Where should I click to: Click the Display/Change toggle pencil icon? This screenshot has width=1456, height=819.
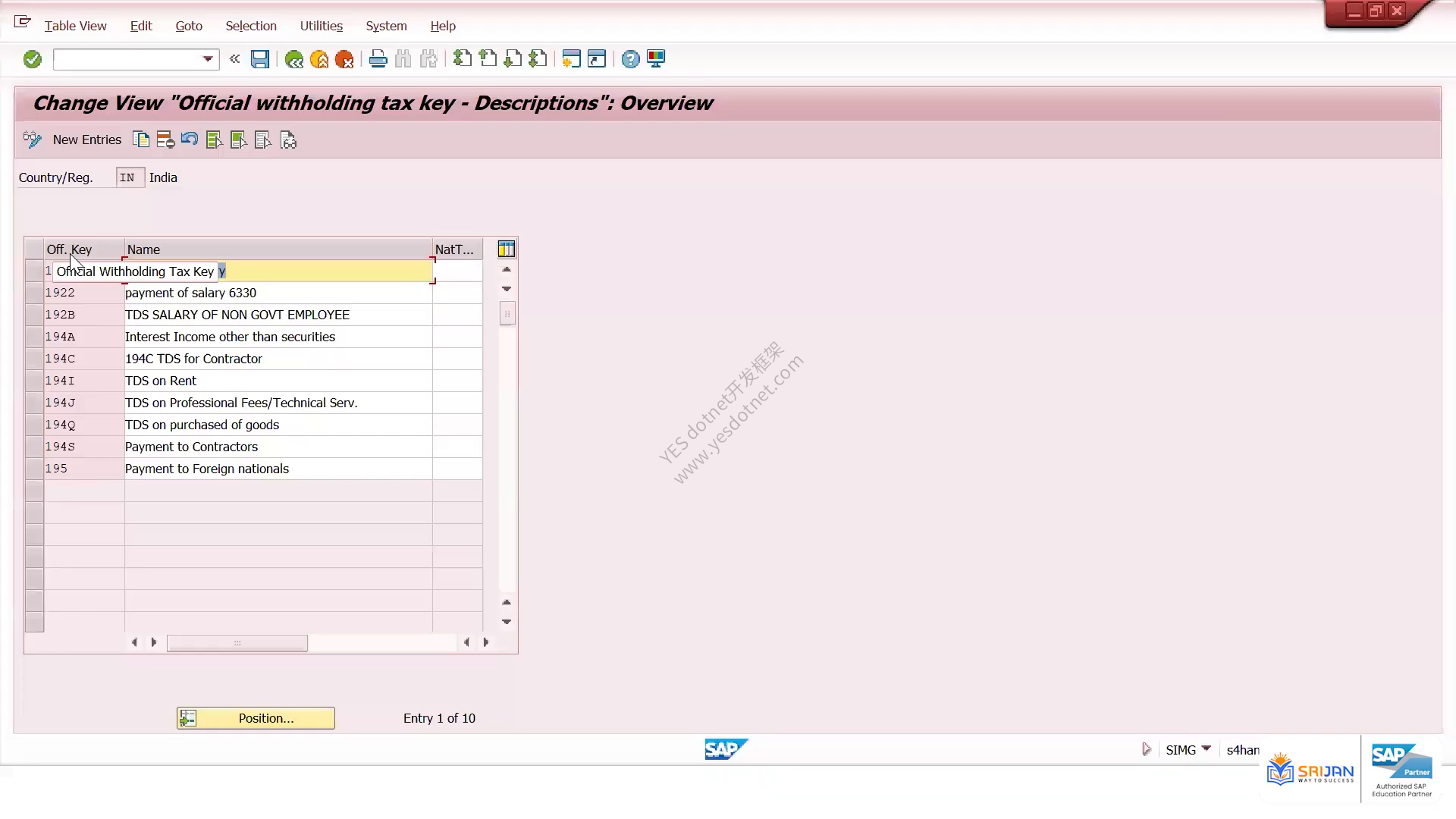point(33,140)
